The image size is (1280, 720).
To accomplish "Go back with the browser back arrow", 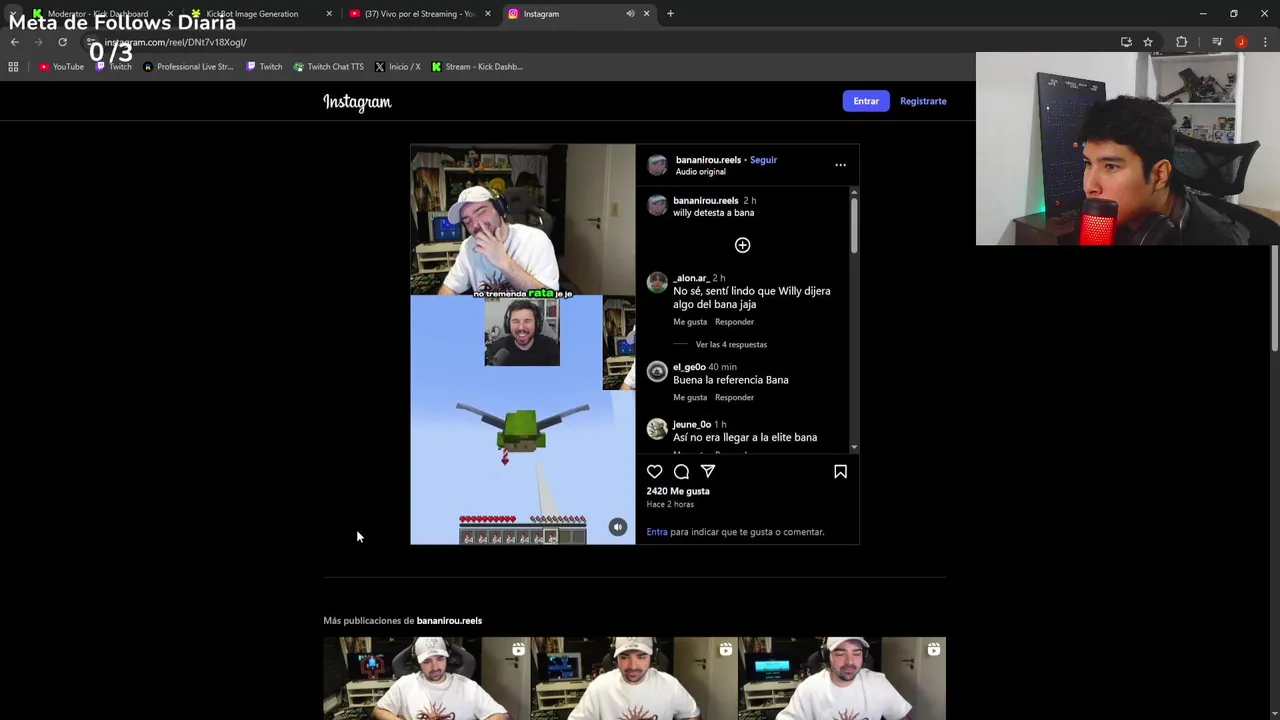I will 15,42.
